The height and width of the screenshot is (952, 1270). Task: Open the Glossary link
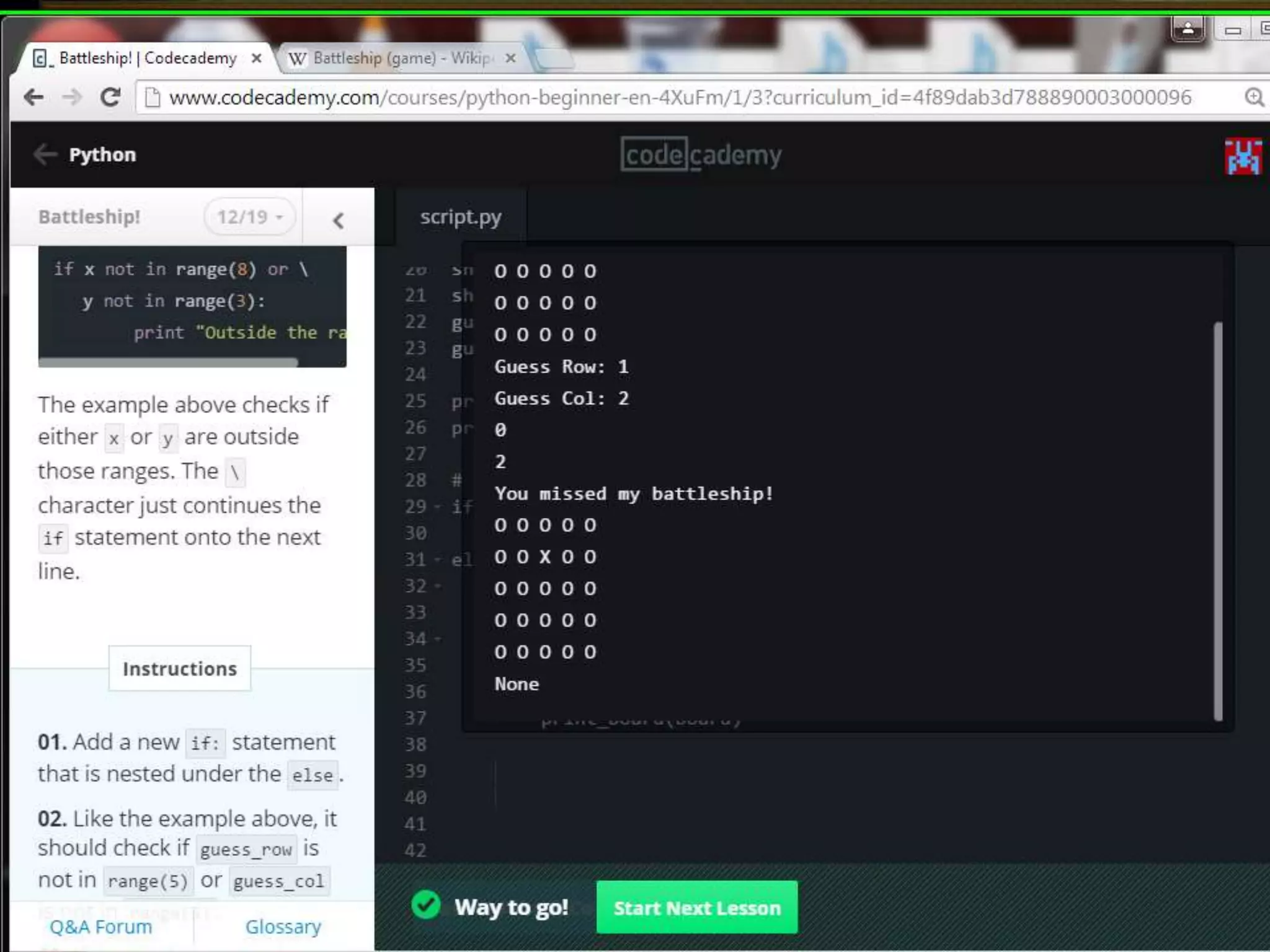(283, 927)
